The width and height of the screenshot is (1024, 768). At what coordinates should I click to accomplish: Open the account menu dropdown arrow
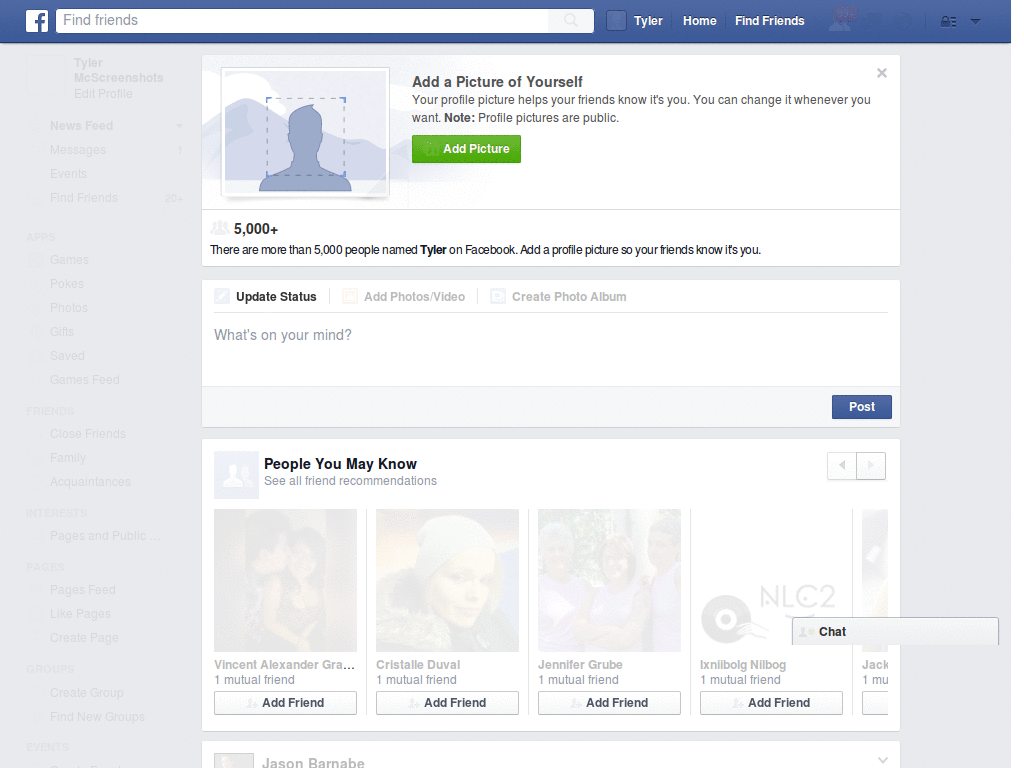(x=975, y=22)
